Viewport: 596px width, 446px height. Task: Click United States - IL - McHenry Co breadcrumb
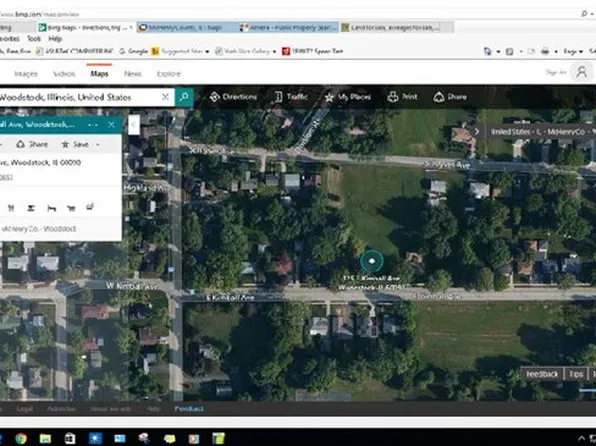tap(537, 132)
